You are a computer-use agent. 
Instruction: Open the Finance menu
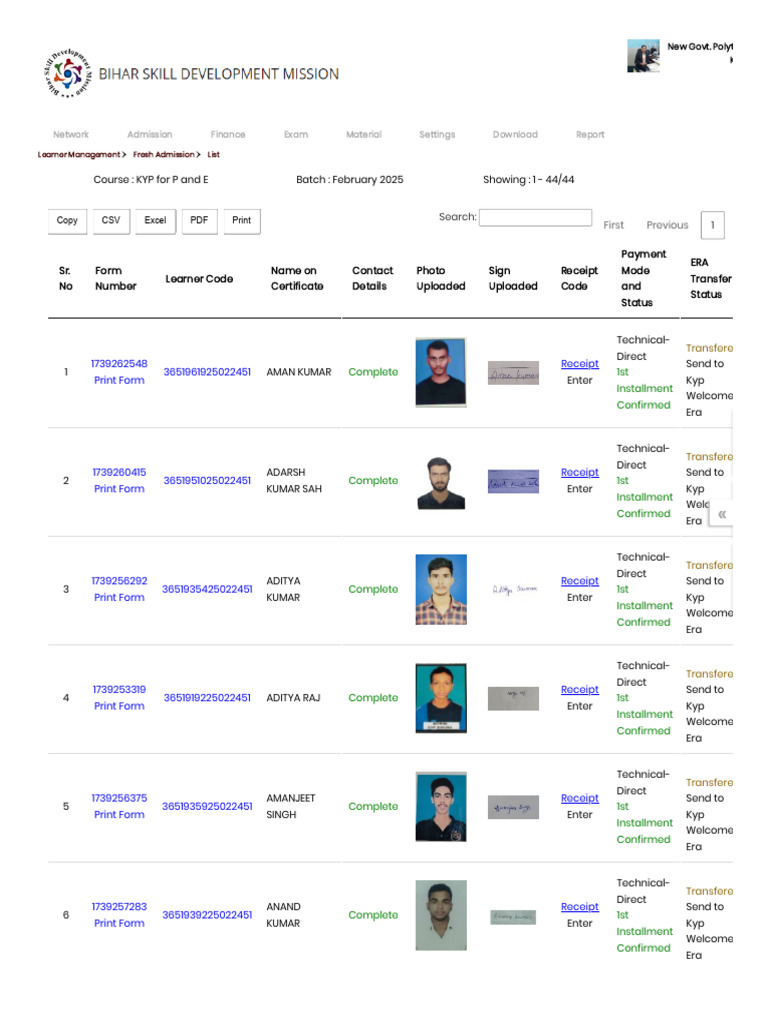click(x=228, y=134)
